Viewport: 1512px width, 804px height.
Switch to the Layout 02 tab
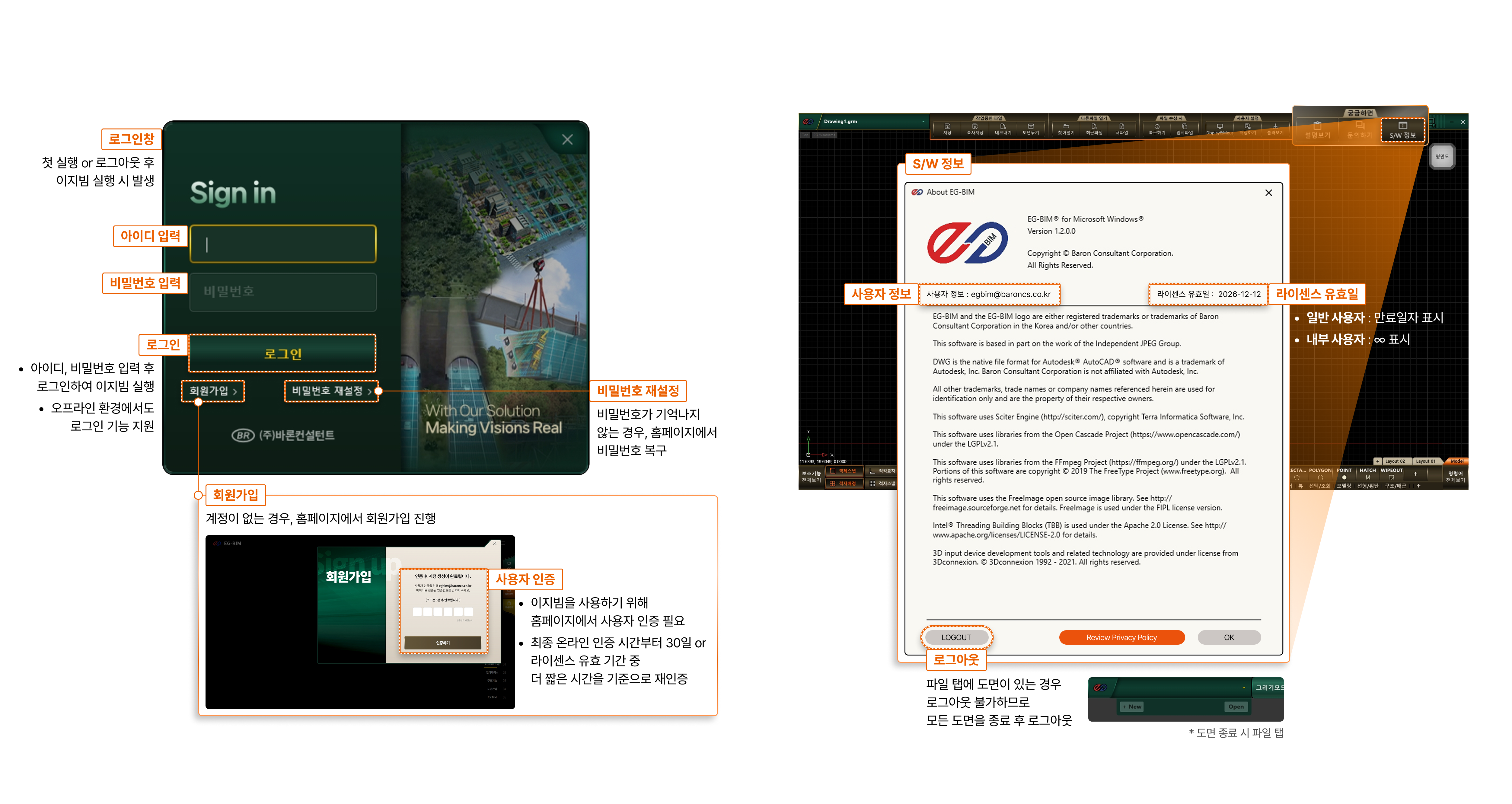tap(1395, 461)
